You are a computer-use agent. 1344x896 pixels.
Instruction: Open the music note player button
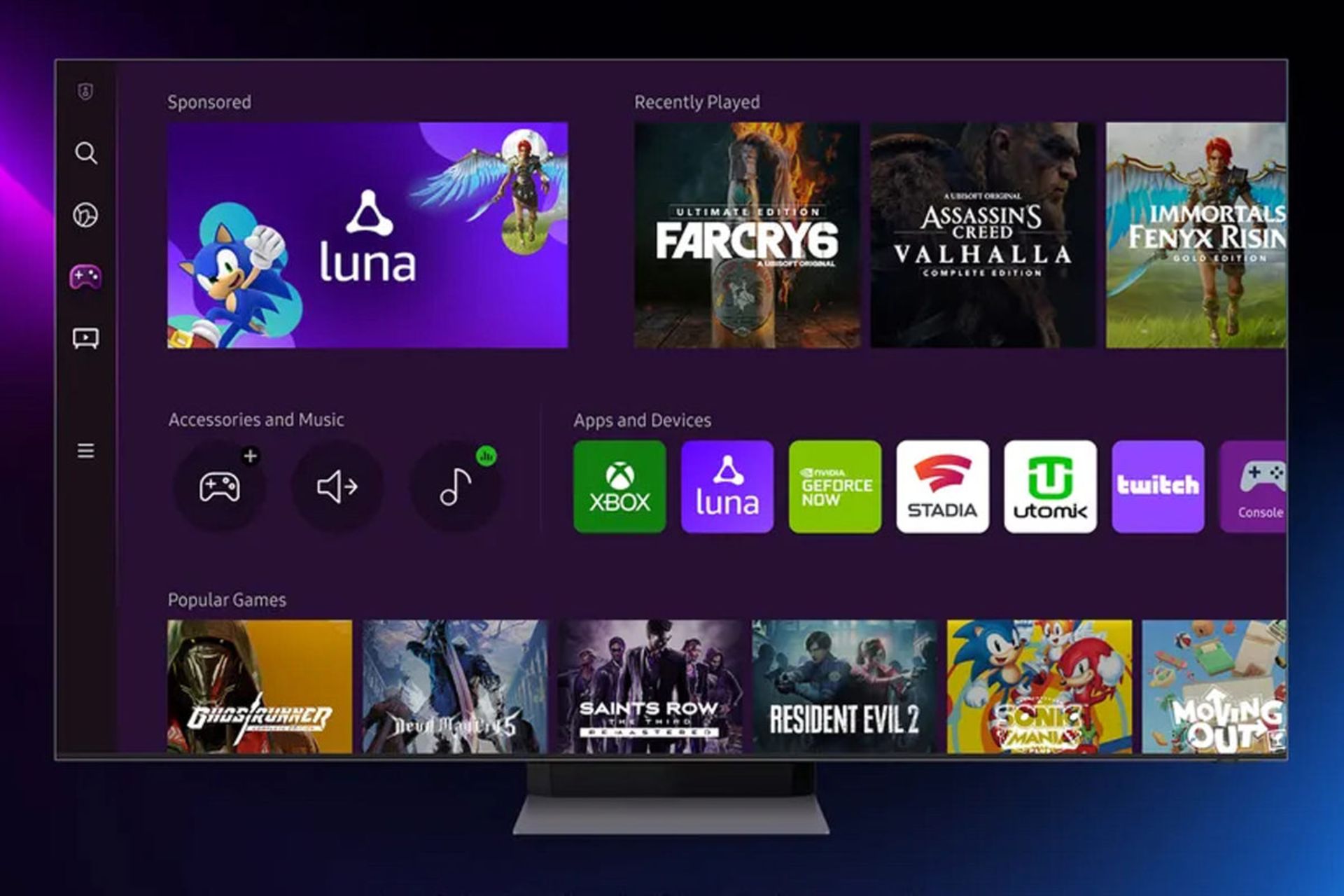(455, 486)
